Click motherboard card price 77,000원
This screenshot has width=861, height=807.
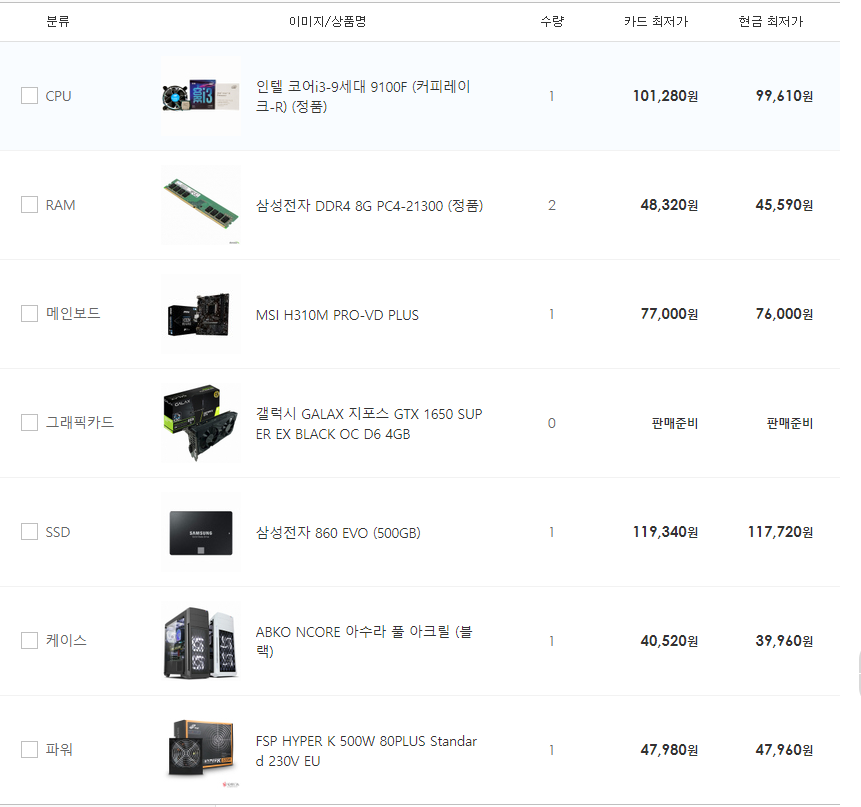point(669,313)
